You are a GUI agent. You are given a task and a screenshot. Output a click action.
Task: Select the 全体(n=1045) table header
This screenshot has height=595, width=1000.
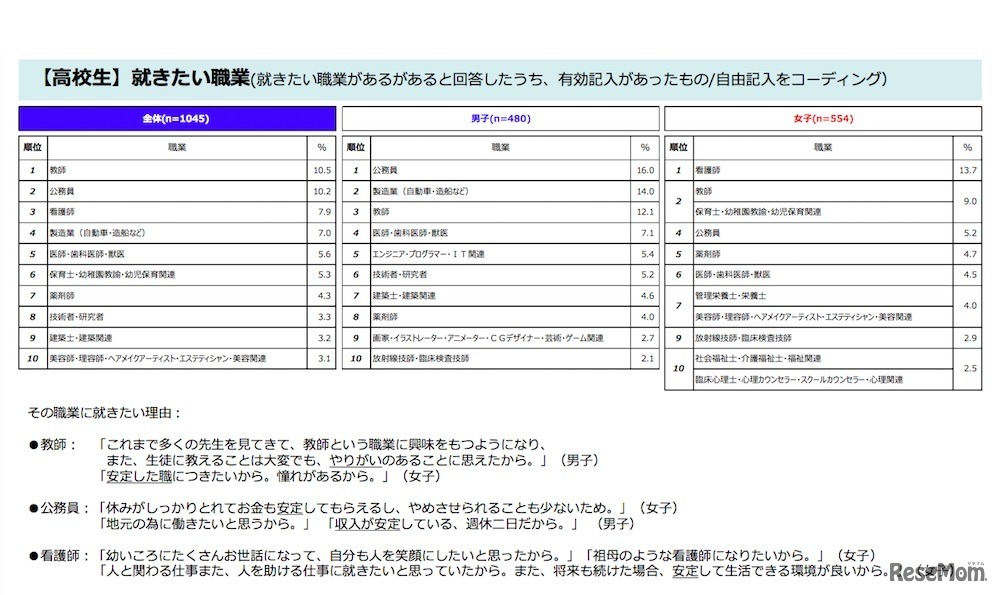[x=175, y=118]
